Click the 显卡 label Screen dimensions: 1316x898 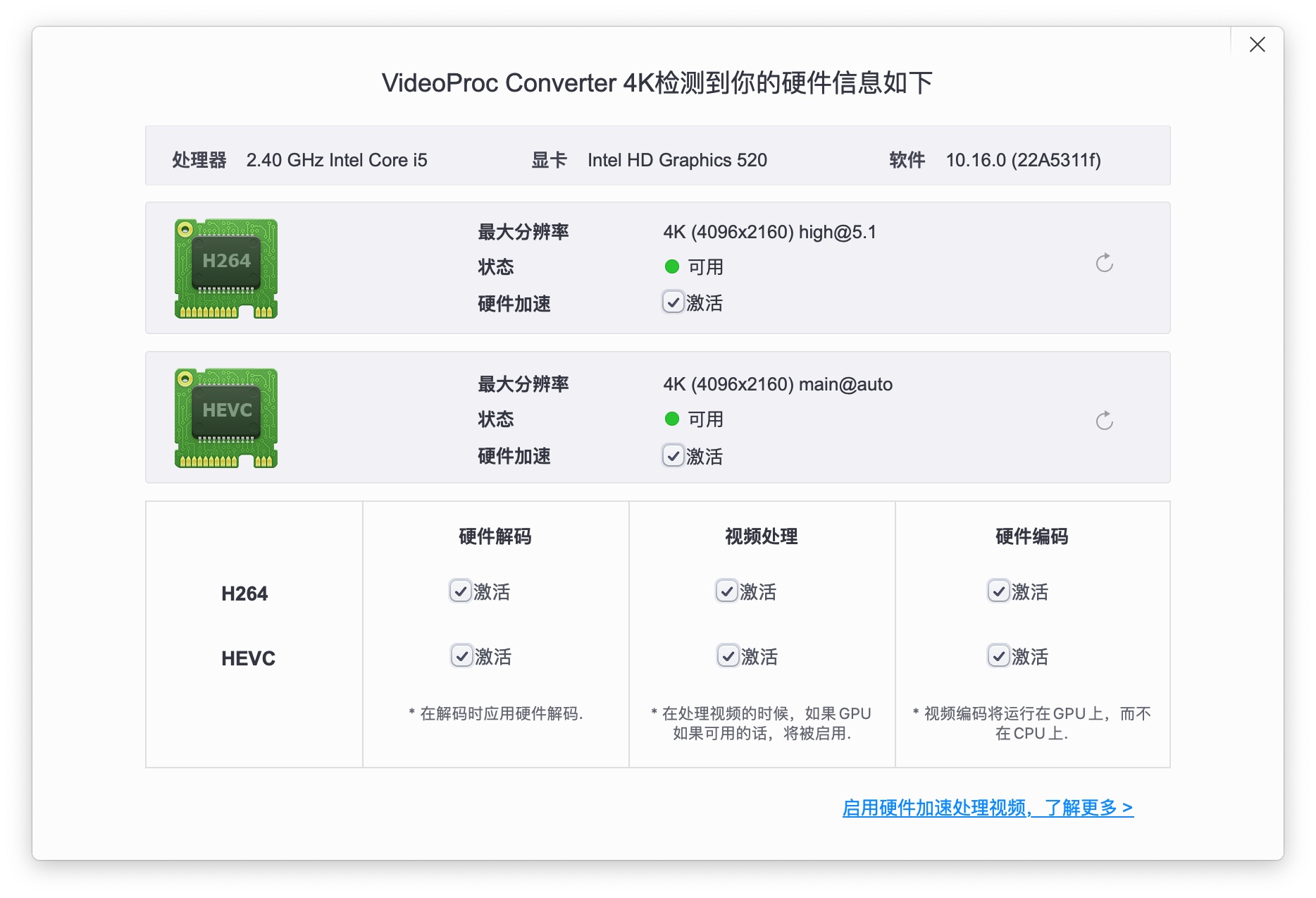pos(549,160)
